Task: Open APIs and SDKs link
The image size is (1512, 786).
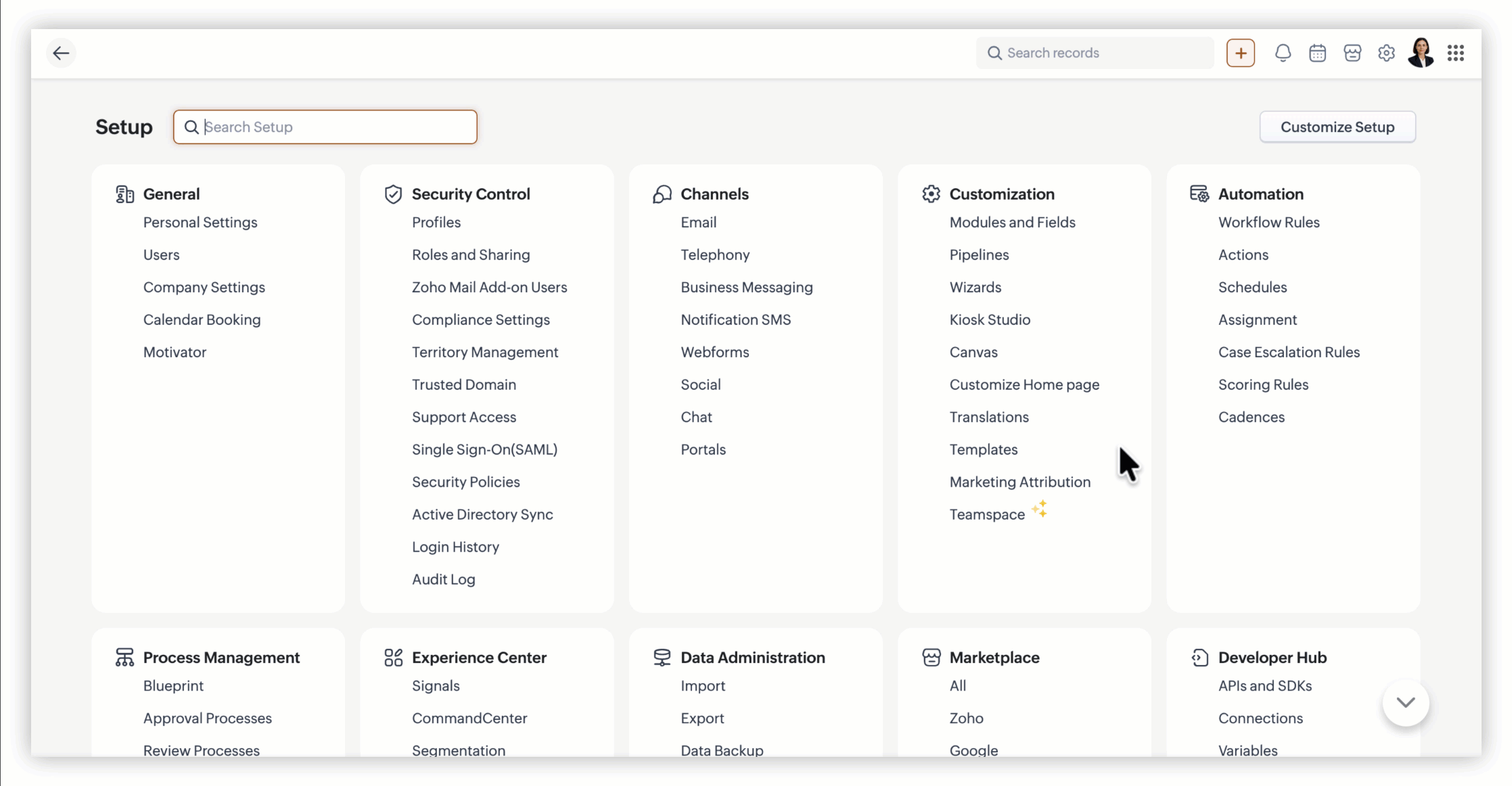Action: [1264, 686]
